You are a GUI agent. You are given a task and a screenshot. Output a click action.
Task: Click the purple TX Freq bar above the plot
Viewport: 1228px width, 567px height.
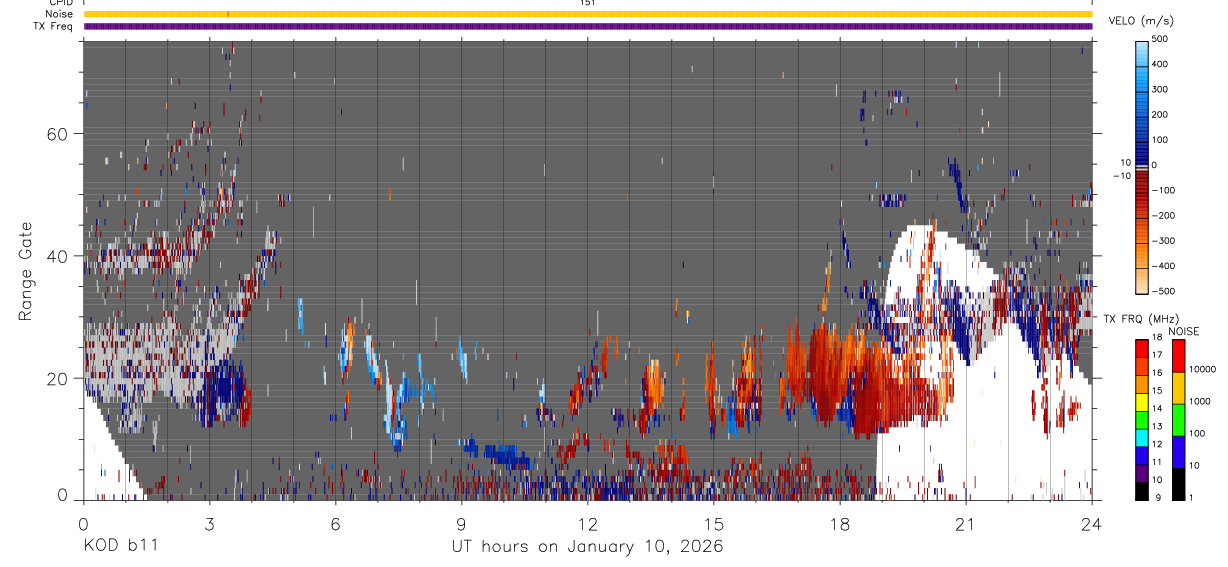click(x=588, y=26)
